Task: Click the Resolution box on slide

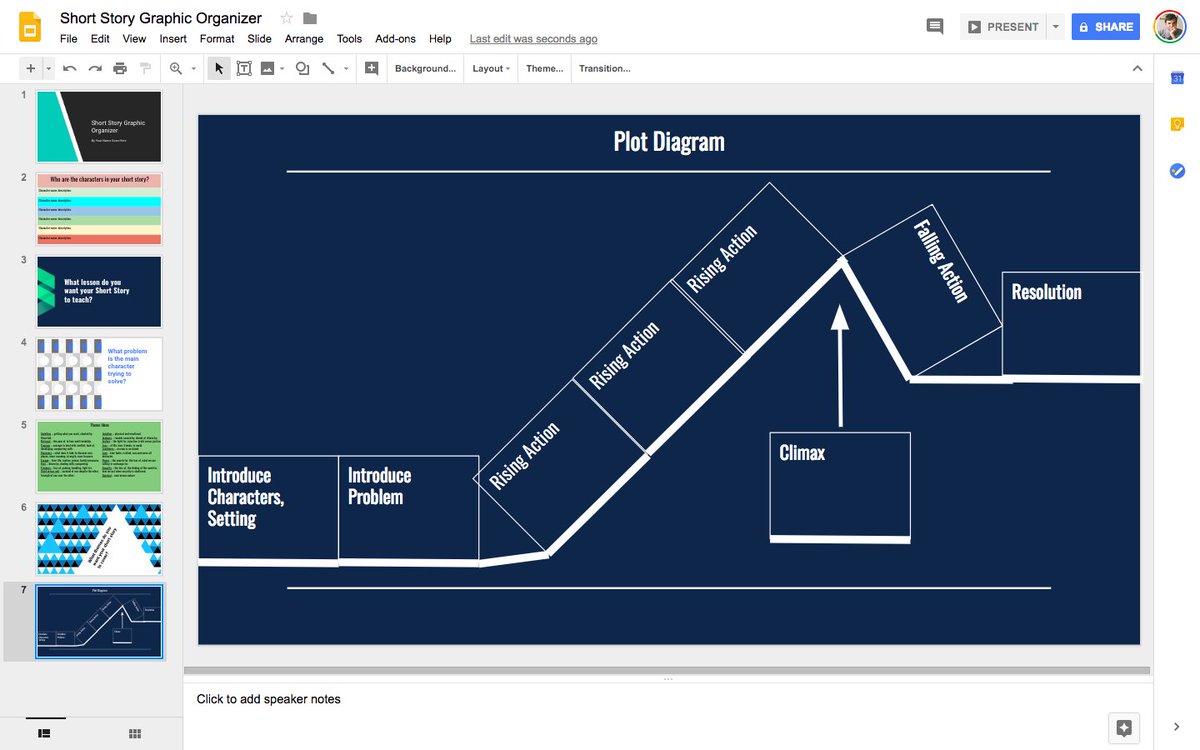Action: [1071, 323]
